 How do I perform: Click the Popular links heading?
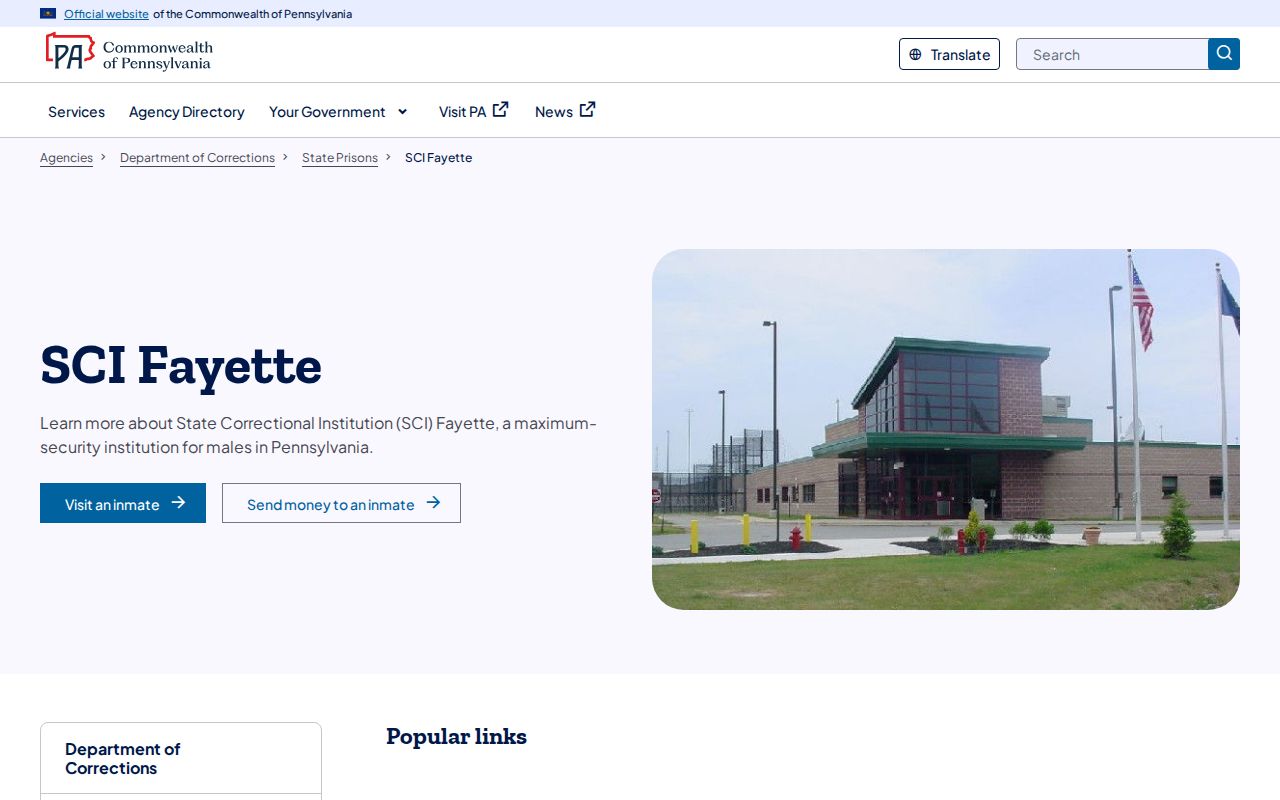click(x=456, y=737)
